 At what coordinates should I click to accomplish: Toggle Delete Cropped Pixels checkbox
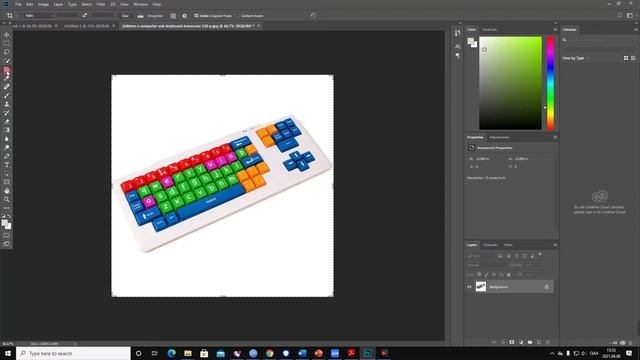click(196, 16)
